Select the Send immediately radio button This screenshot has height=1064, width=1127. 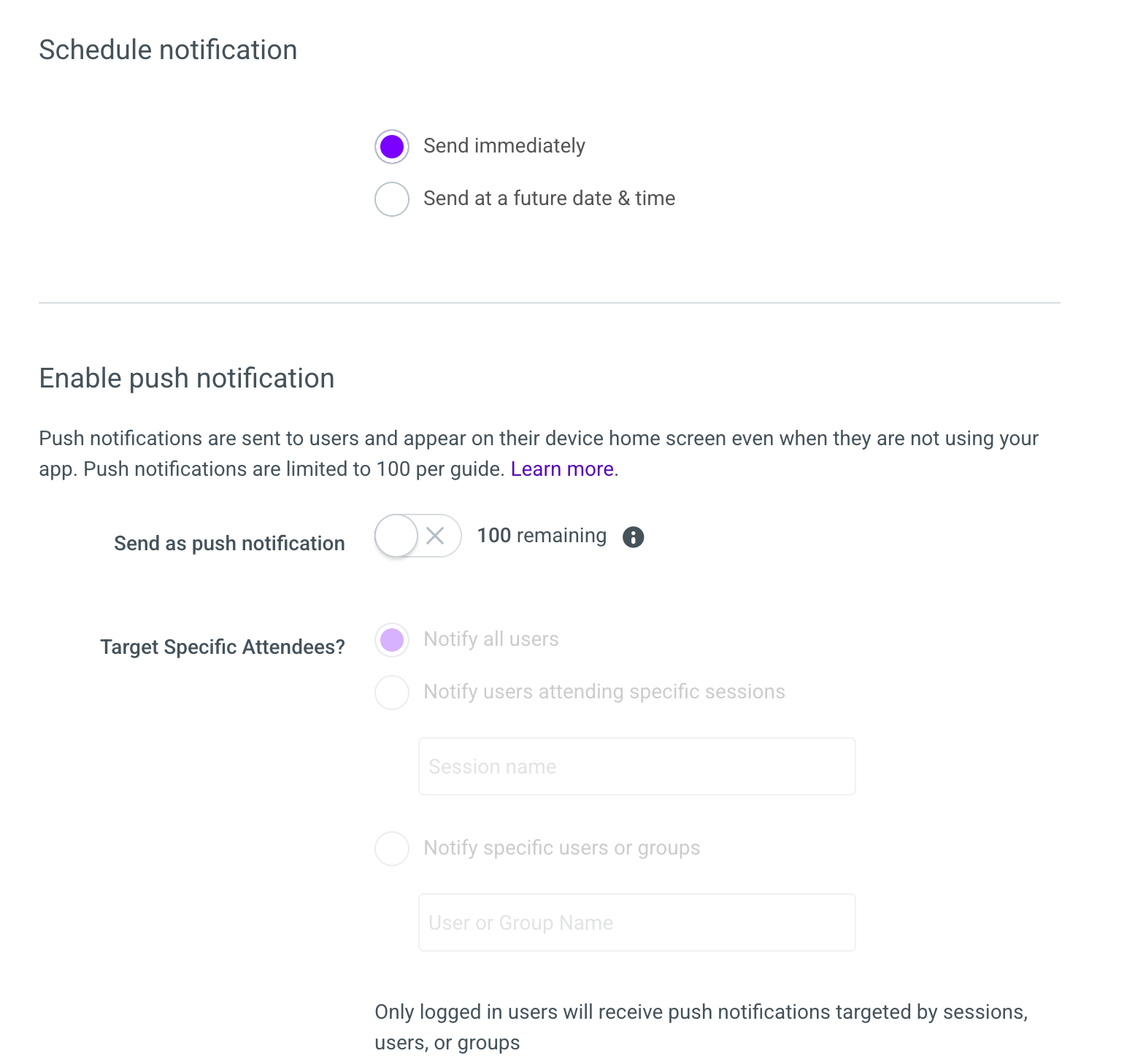coord(392,146)
